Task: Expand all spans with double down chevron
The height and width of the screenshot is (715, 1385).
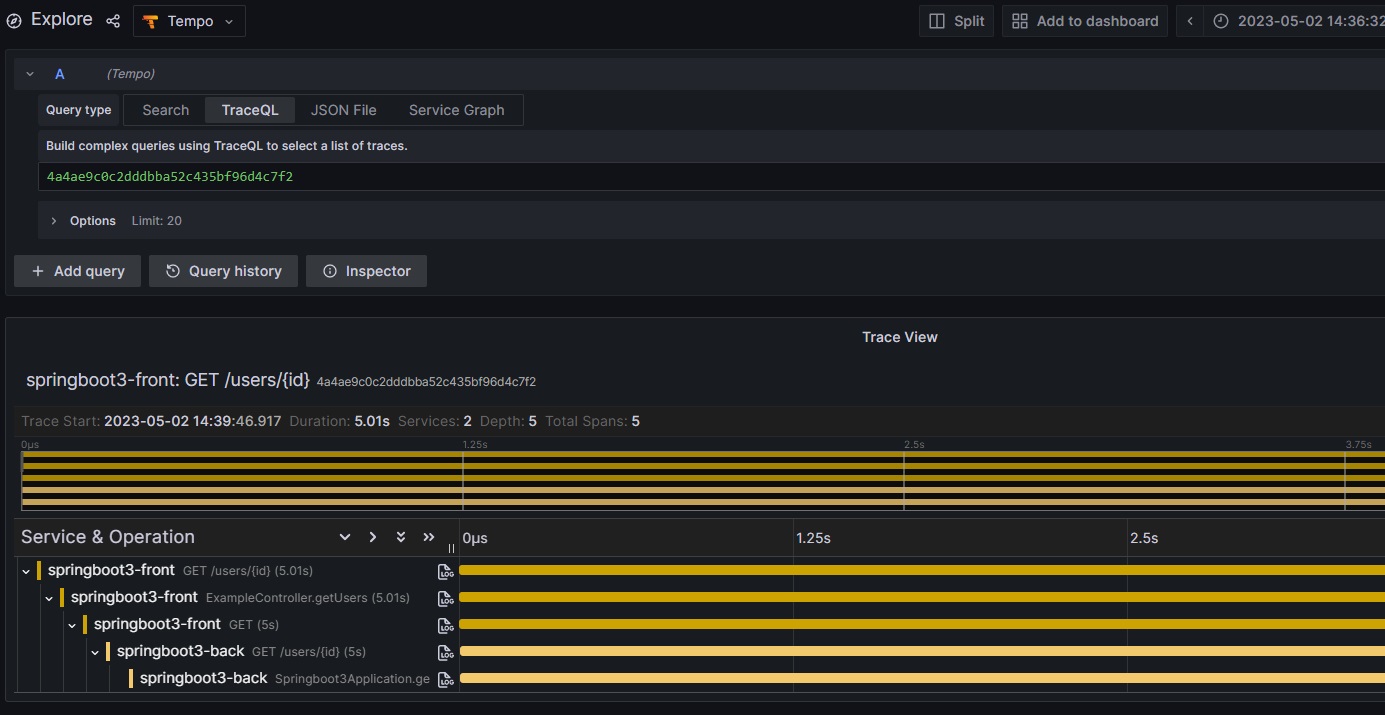Action: 401,537
